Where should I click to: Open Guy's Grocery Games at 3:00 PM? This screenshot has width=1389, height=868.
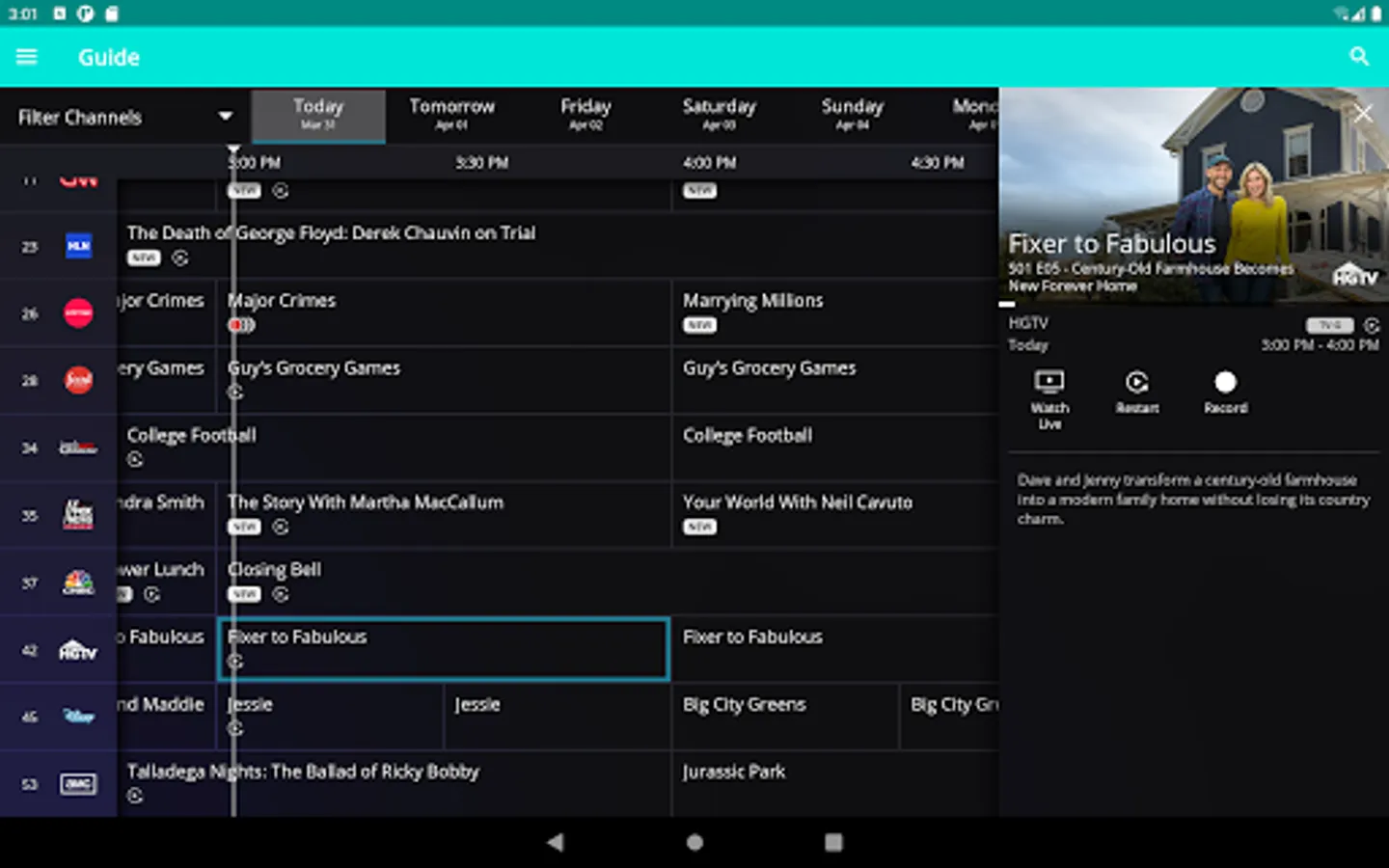pyautogui.click(x=444, y=380)
